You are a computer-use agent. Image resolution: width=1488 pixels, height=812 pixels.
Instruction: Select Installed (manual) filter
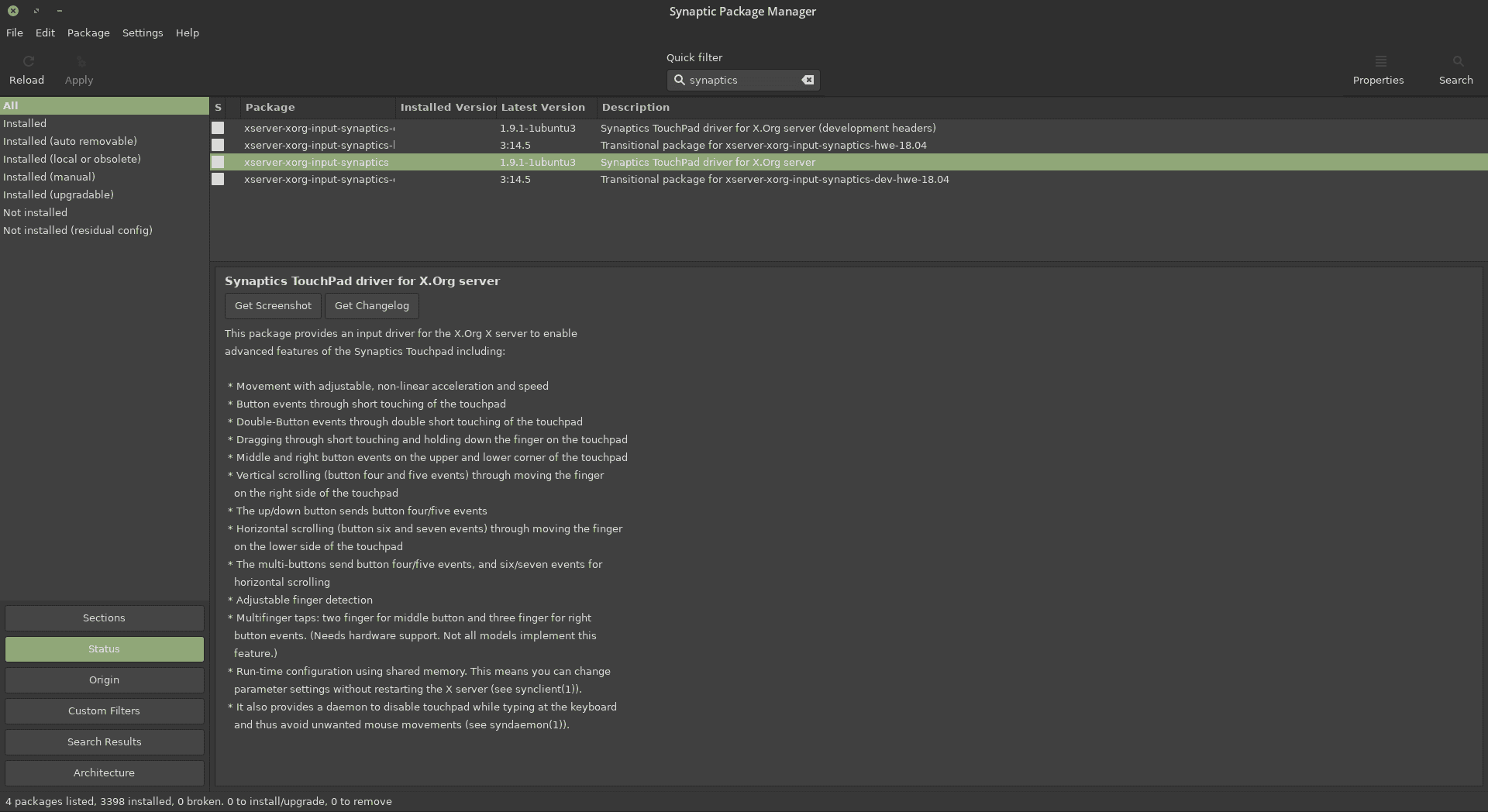coord(105,177)
